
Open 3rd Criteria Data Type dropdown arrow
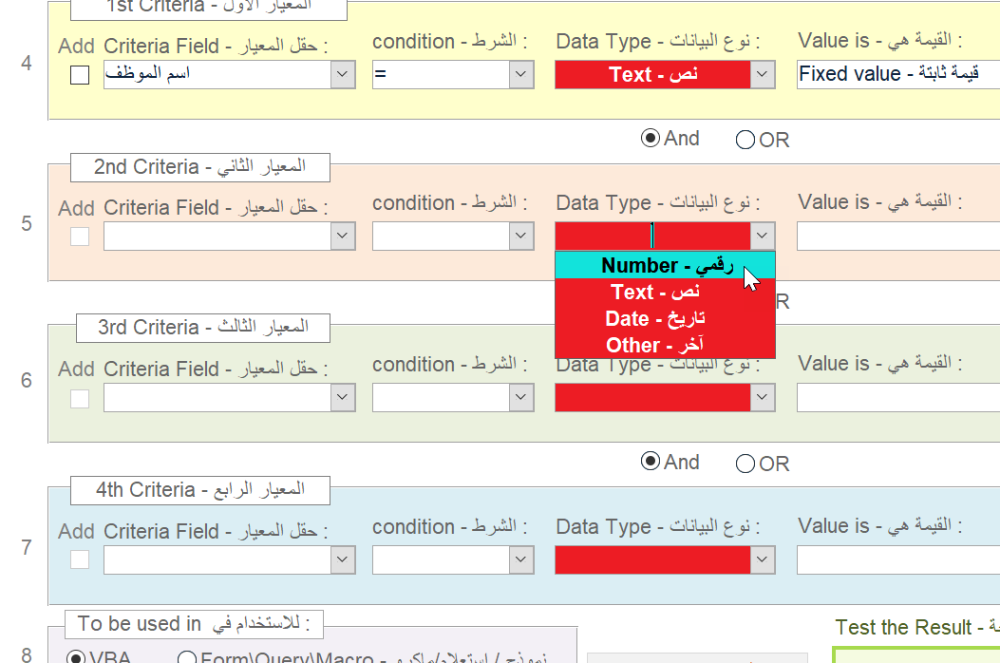762,398
